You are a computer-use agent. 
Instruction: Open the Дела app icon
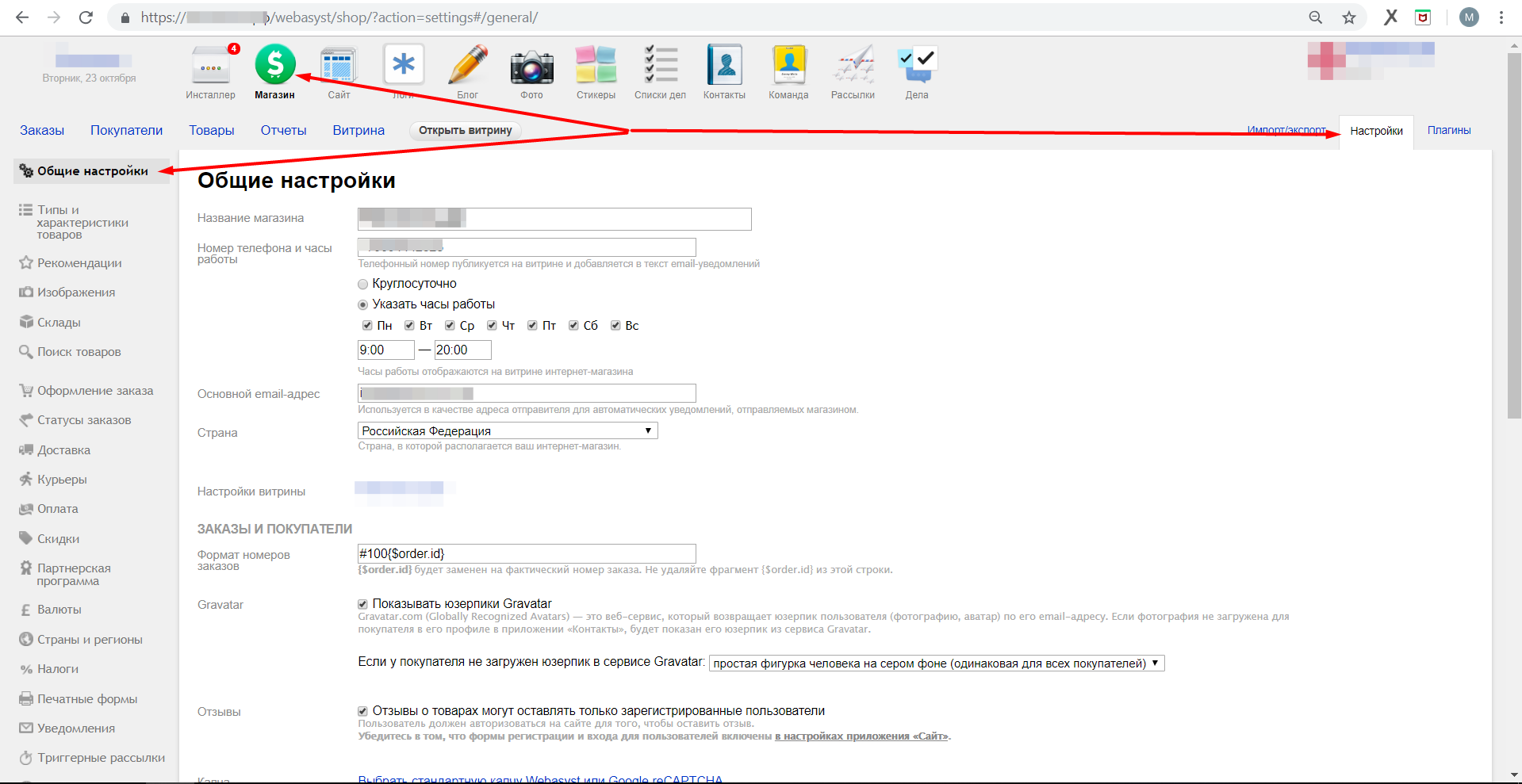tap(917, 65)
